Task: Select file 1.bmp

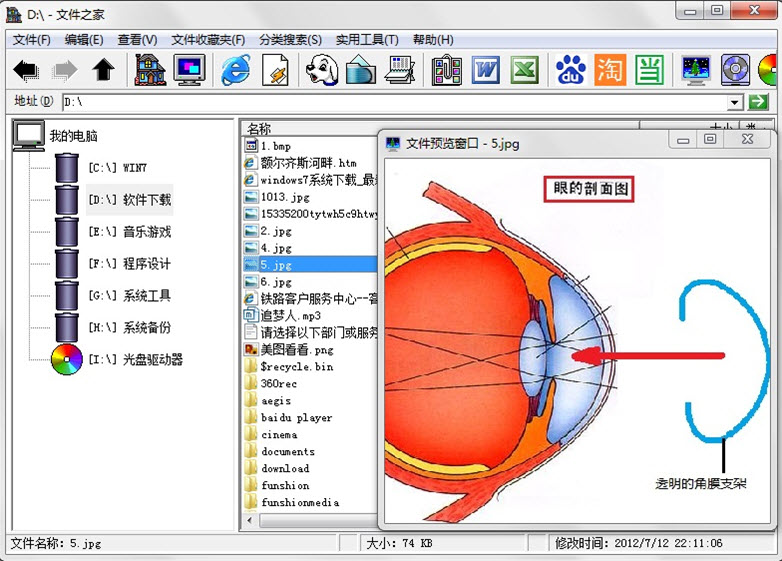Action: (275, 146)
